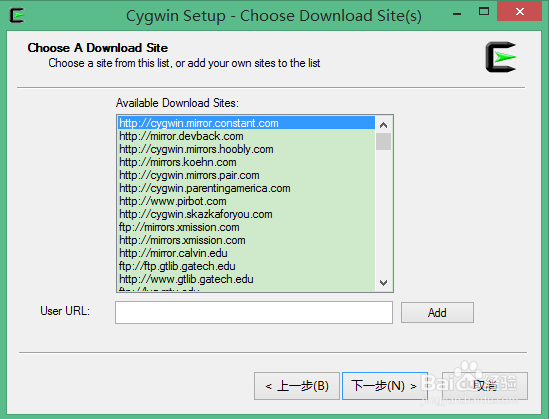Select mirror http://cygwin.mirror.constant.com

(x=246, y=123)
